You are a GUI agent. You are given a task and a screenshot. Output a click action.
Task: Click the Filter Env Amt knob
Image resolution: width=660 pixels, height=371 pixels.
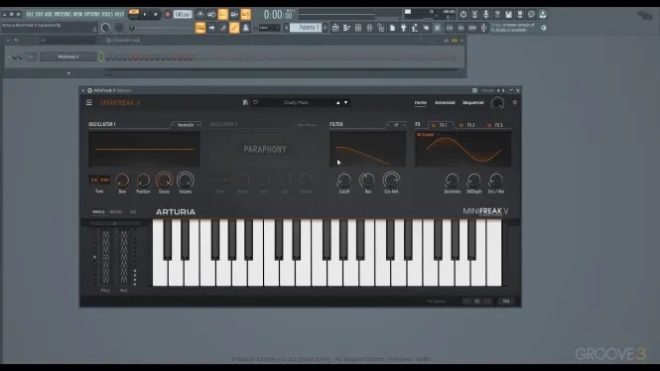[x=391, y=180]
